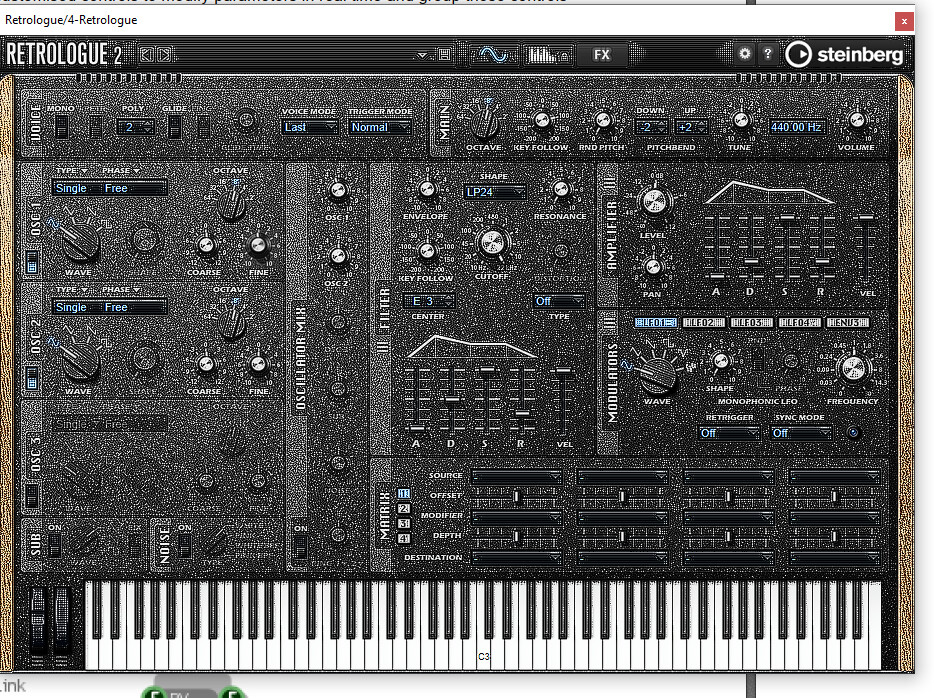Toggle the Glide switch
The width and height of the screenshot is (934, 698).
click(175, 127)
